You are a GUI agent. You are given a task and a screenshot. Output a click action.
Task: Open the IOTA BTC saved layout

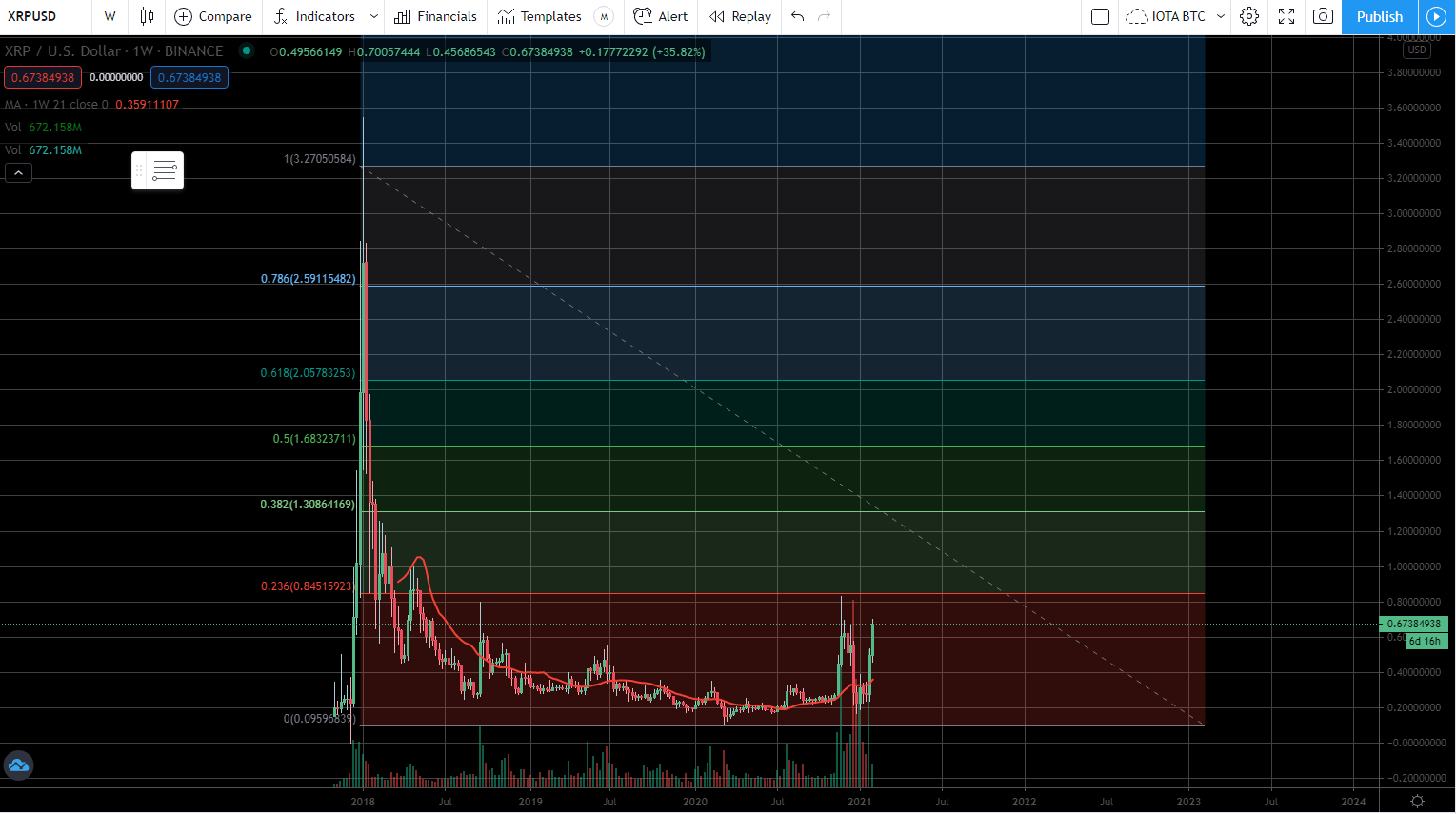click(x=1166, y=16)
